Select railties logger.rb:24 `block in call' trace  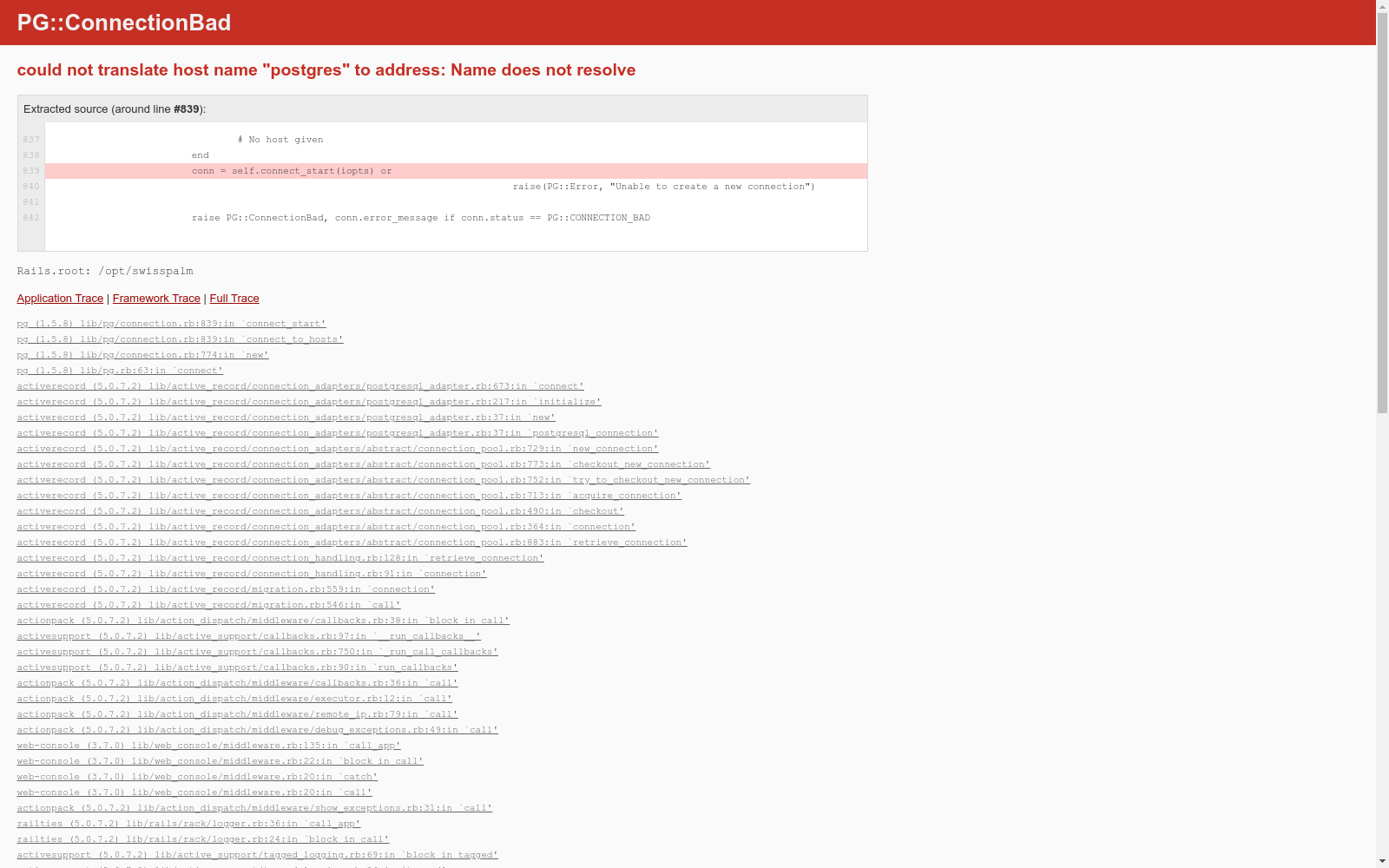(203, 839)
